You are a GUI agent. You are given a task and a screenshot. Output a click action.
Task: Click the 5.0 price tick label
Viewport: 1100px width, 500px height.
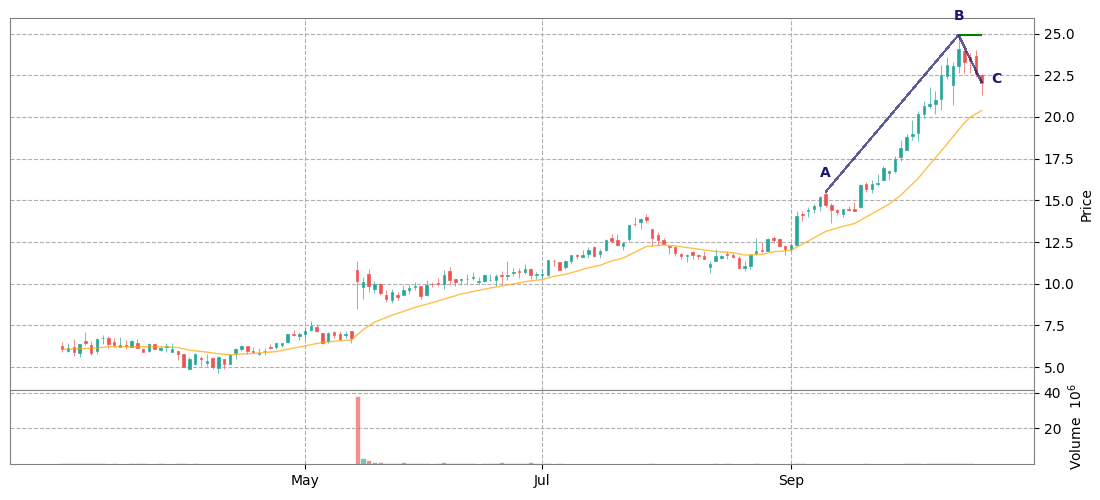(1055, 368)
